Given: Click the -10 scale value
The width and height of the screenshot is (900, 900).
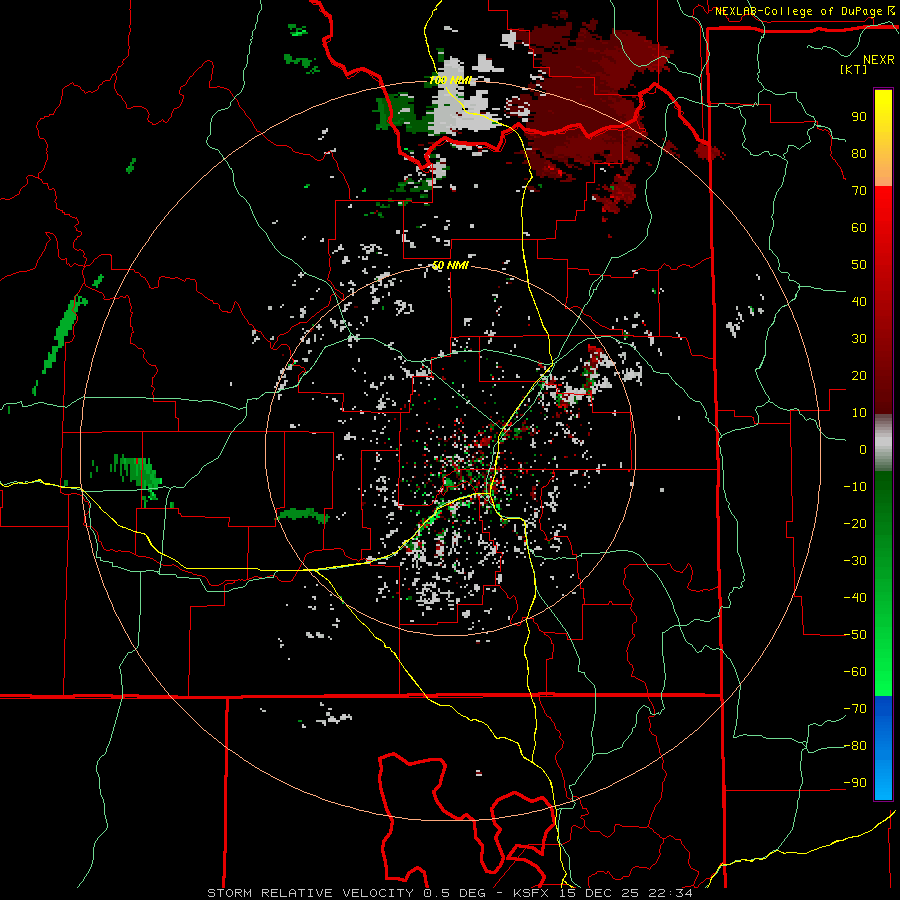Looking at the screenshot, I should pos(855,487).
